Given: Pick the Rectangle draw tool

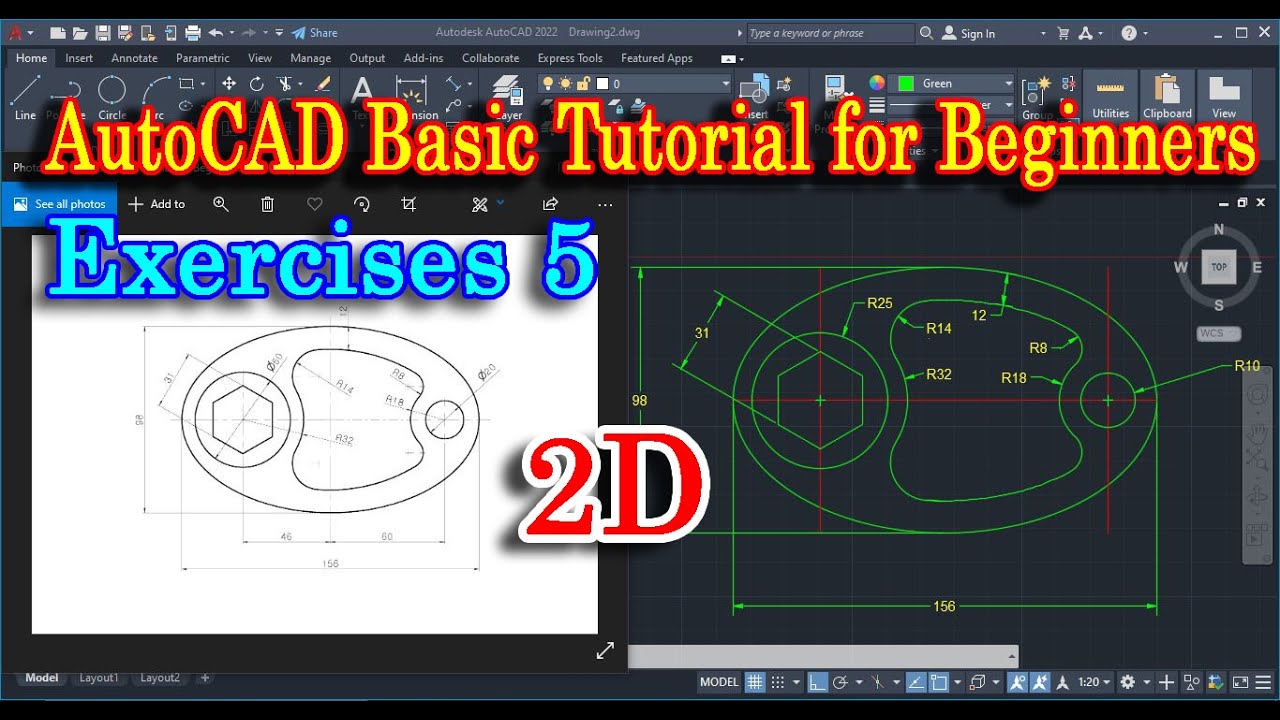Looking at the screenshot, I should click(186, 83).
